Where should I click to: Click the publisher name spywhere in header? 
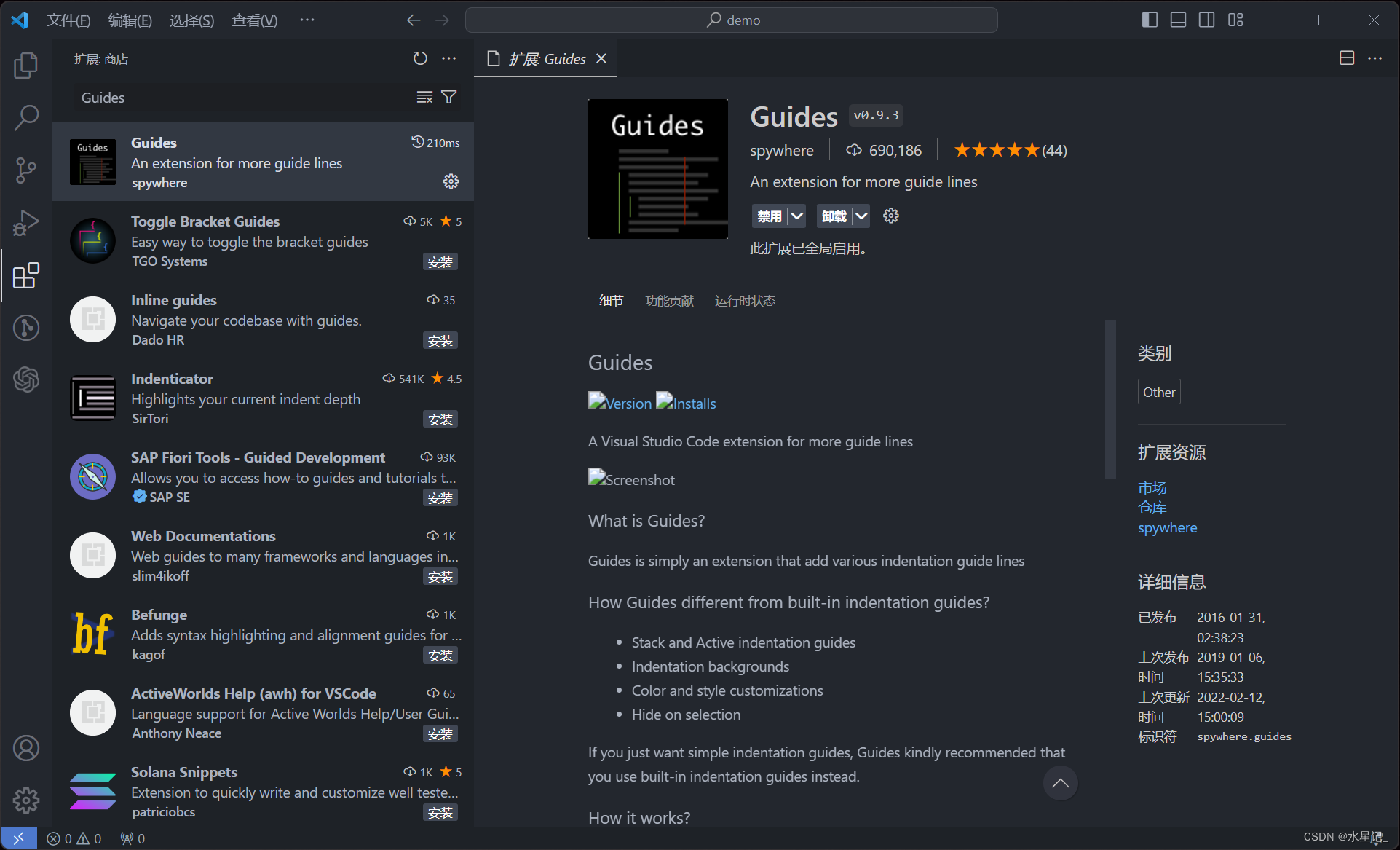[x=782, y=150]
